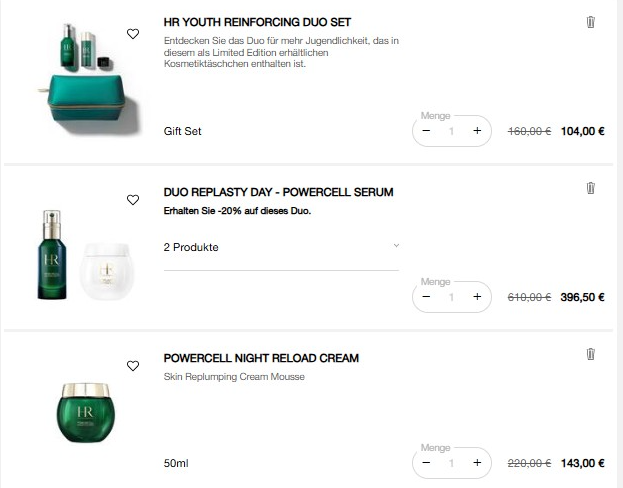
Task: View the serum and cream duo image
Action: tap(84, 258)
